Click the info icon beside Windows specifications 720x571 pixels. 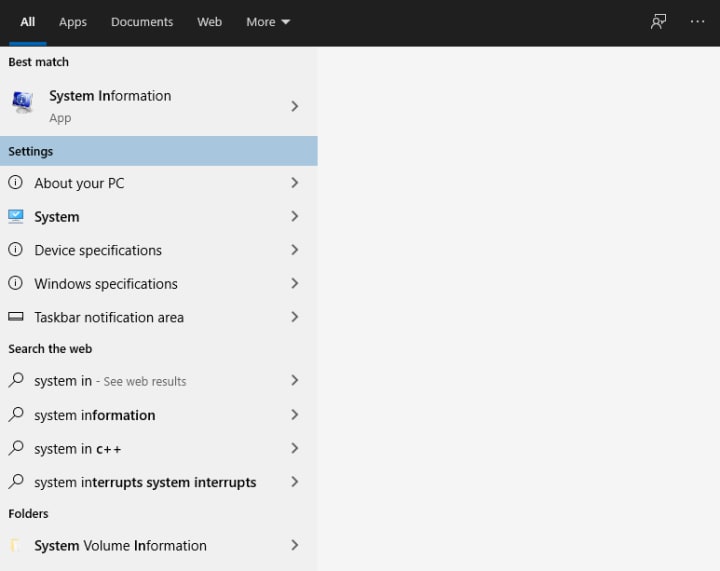tap(15, 283)
